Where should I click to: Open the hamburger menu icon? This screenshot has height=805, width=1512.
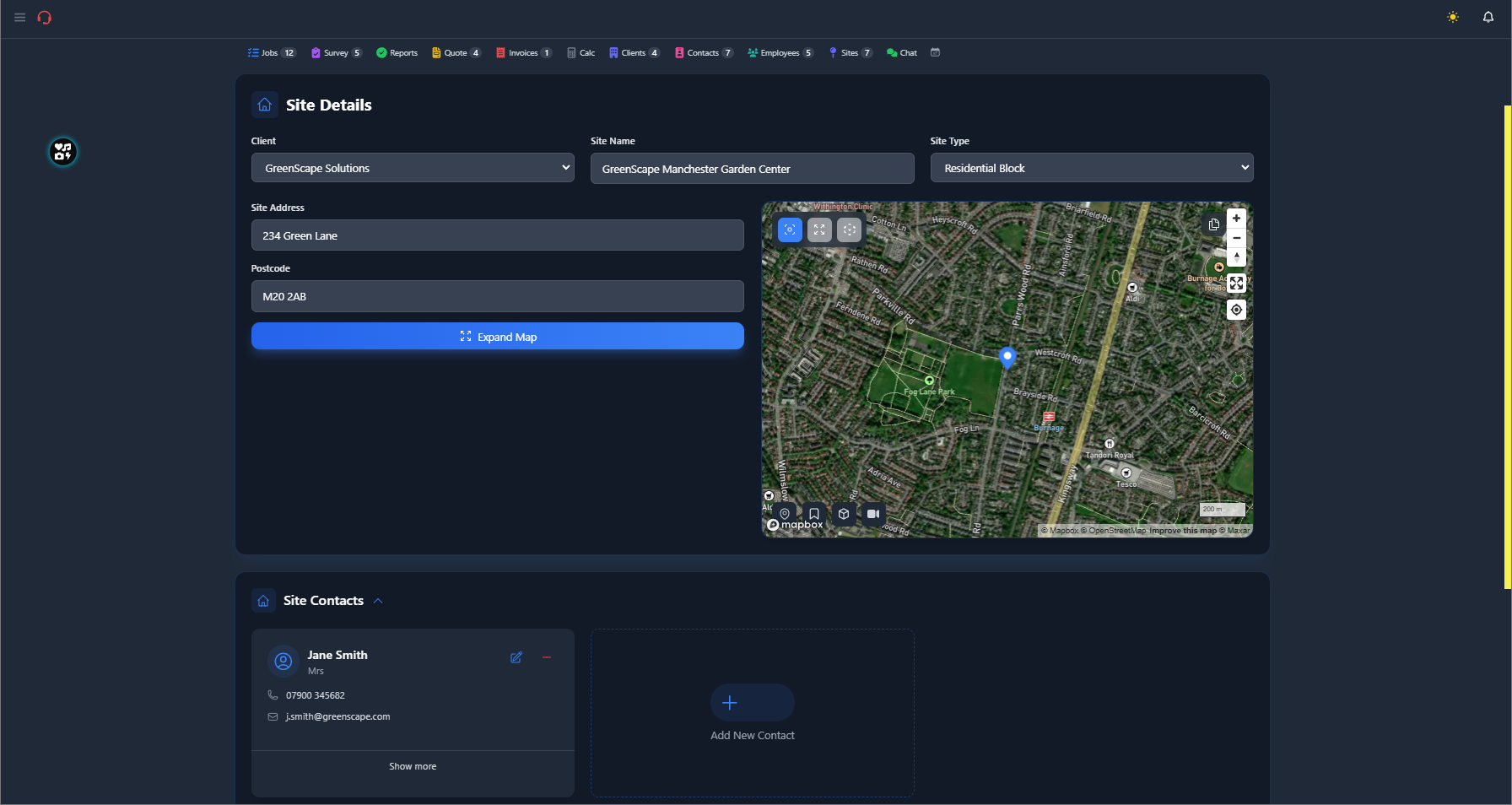click(x=19, y=17)
